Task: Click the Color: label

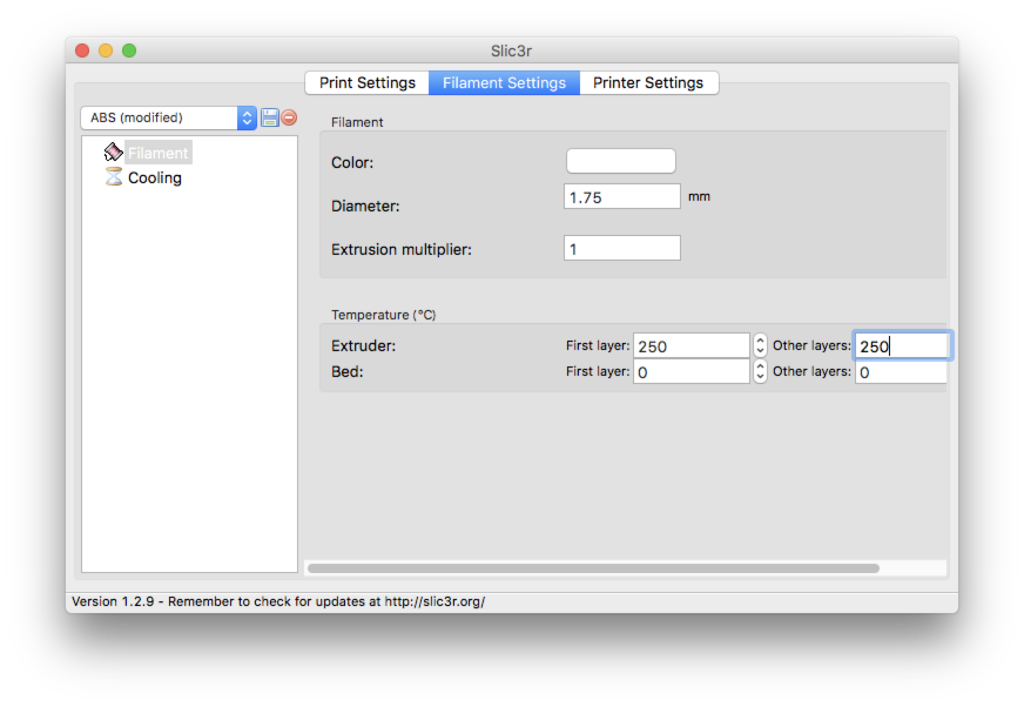Action: click(x=352, y=163)
